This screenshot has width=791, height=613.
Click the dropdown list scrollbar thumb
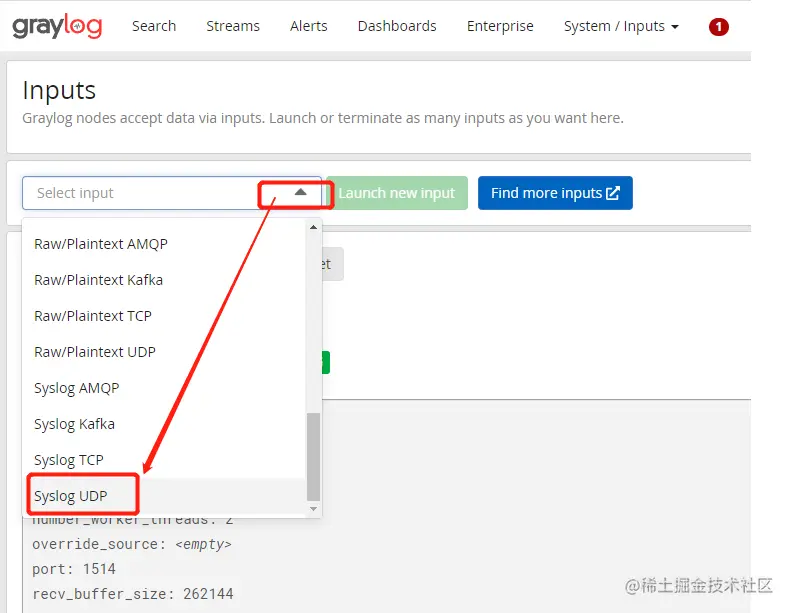313,457
